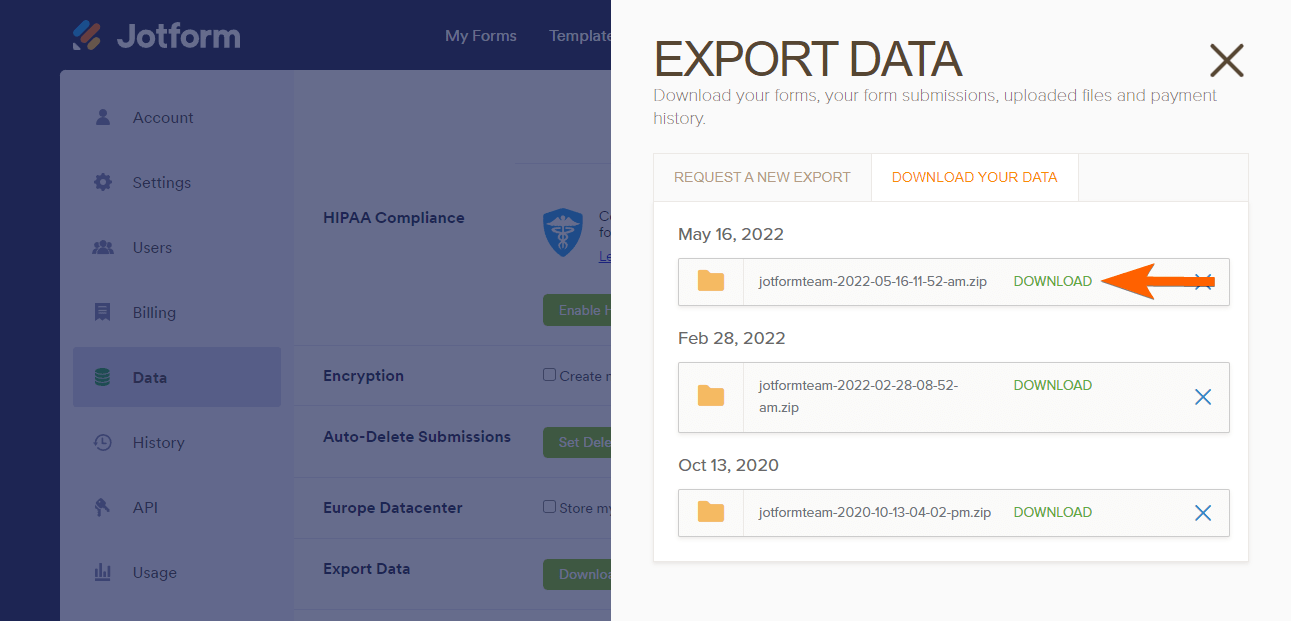Click the folder icon for Oct 13 export

tap(711, 512)
